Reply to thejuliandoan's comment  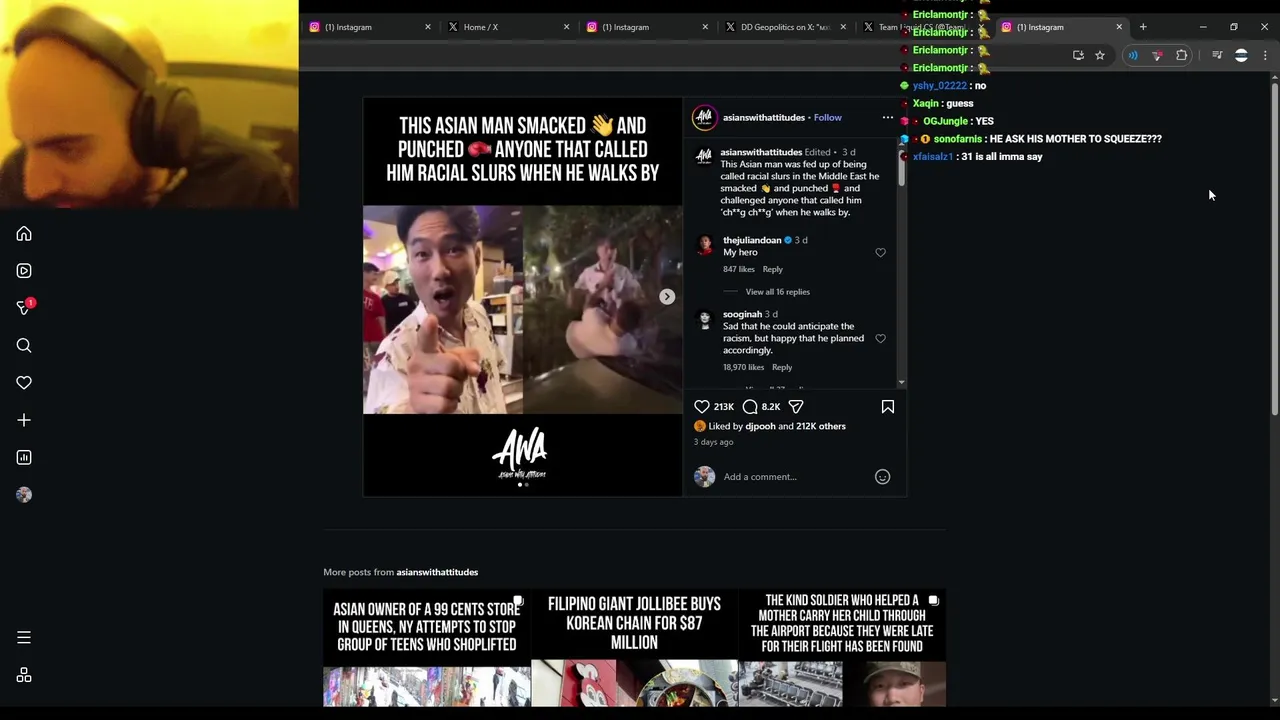click(773, 270)
